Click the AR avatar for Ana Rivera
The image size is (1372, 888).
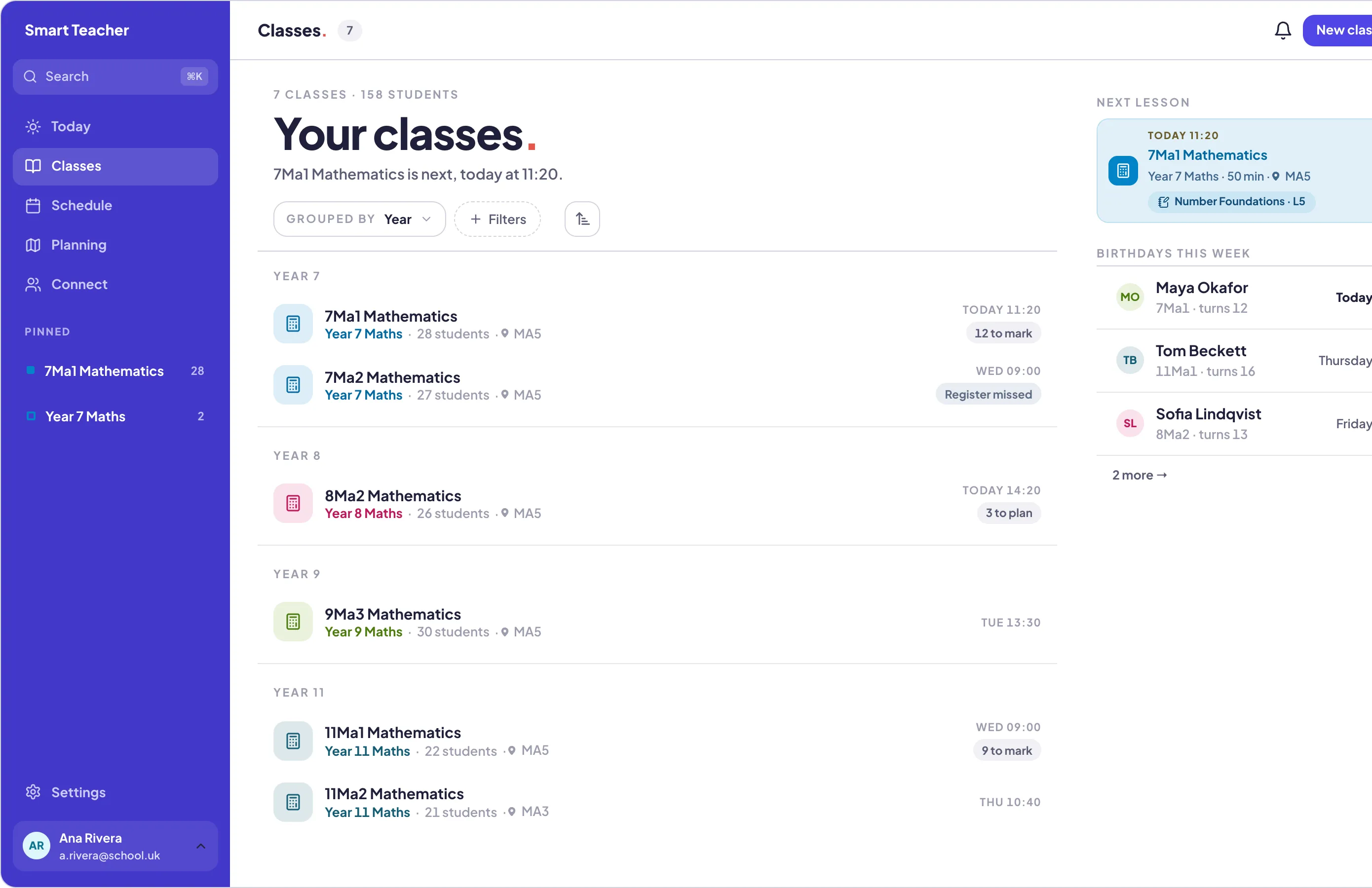pyautogui.click(x=37, y=846)
